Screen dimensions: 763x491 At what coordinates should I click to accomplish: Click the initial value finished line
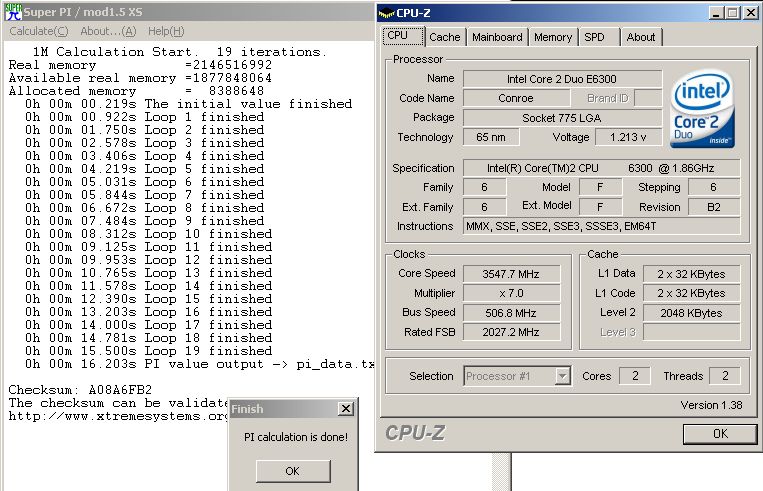188,104
